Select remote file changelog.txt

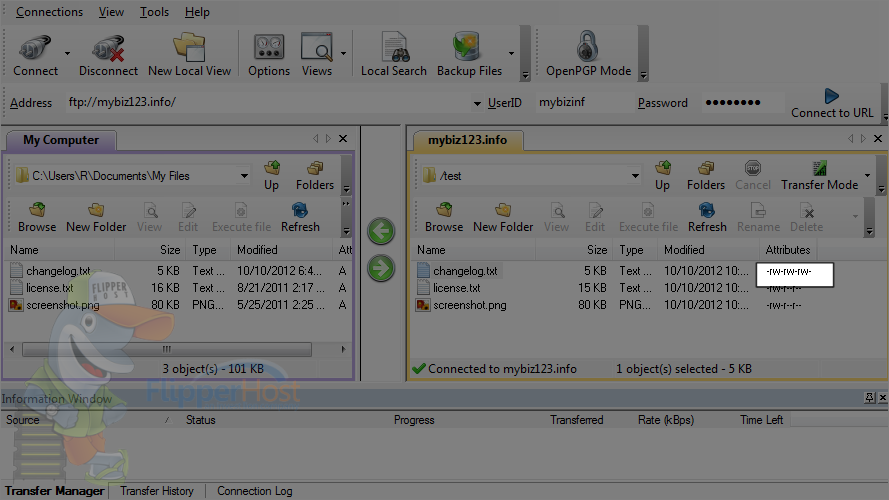[x=465, y=271]
